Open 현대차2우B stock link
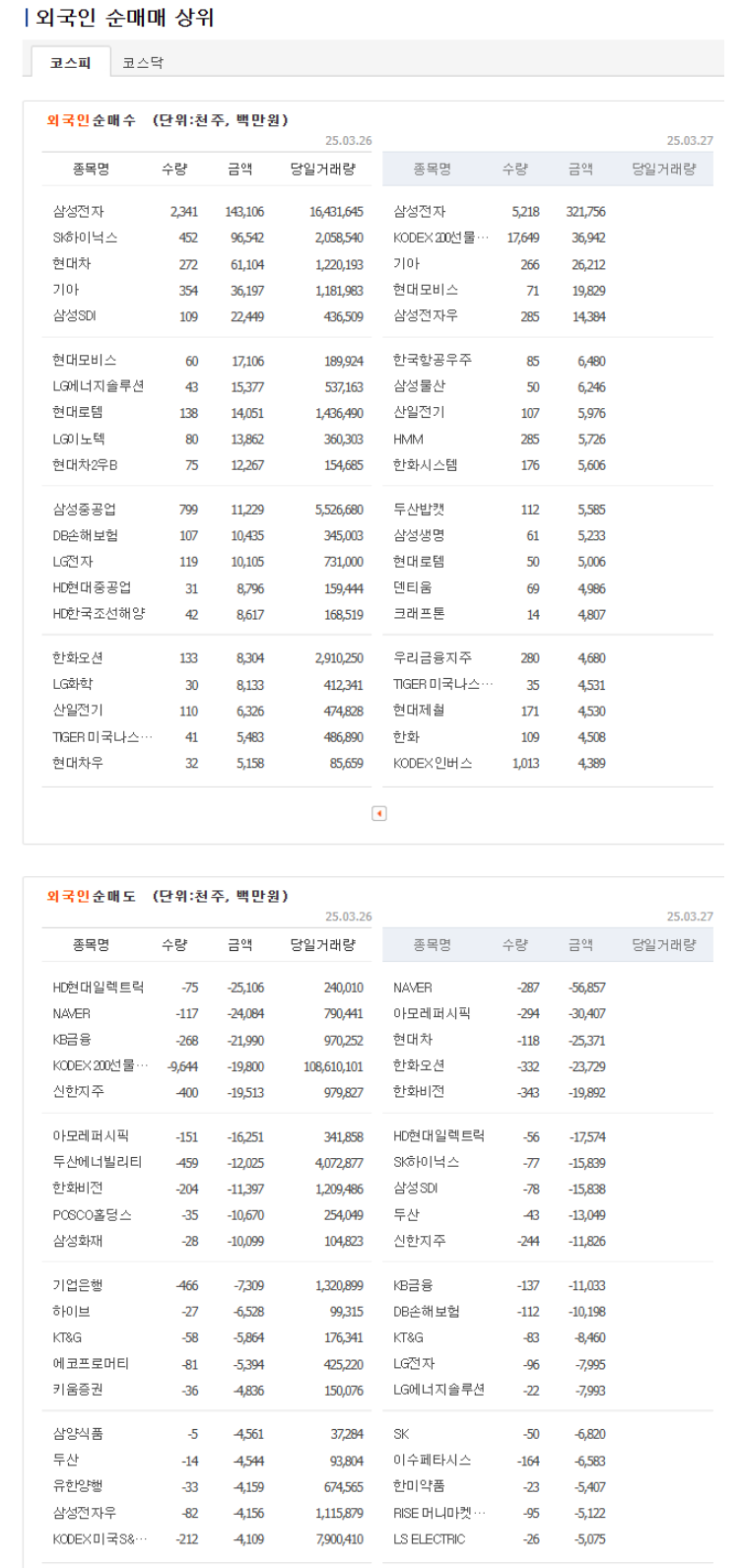Screen dimensions: 742x1568 (x=85, y=464)
